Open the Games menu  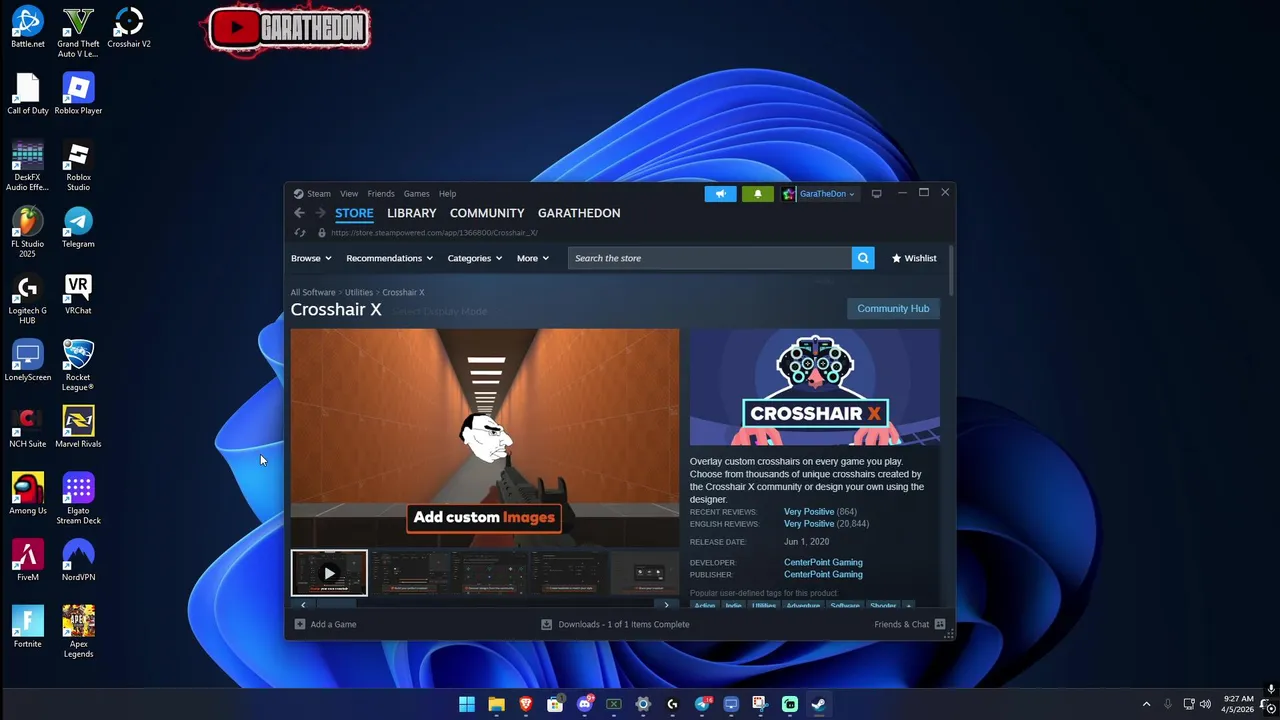coord(417,194)
